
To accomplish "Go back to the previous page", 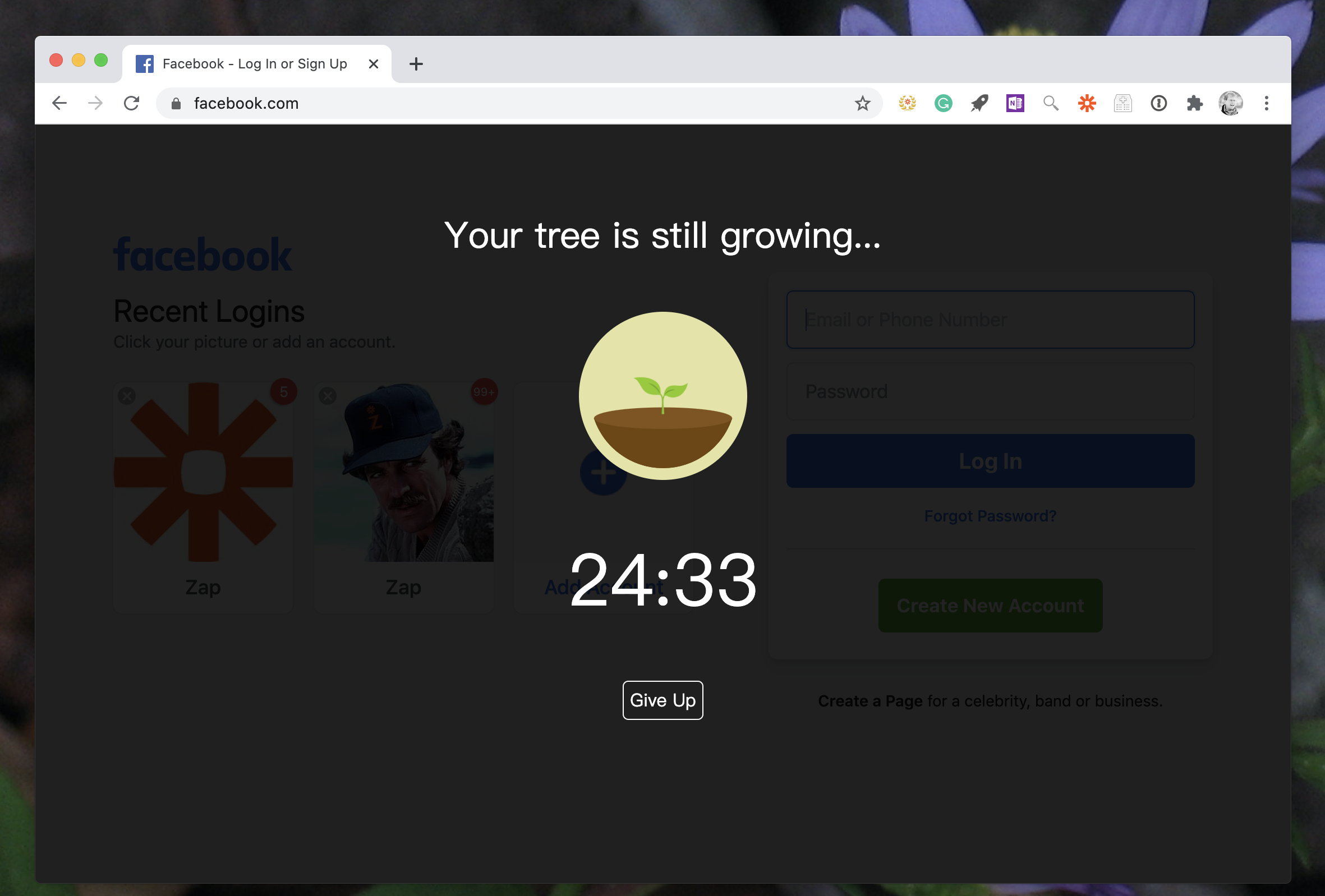I will 59,103.
